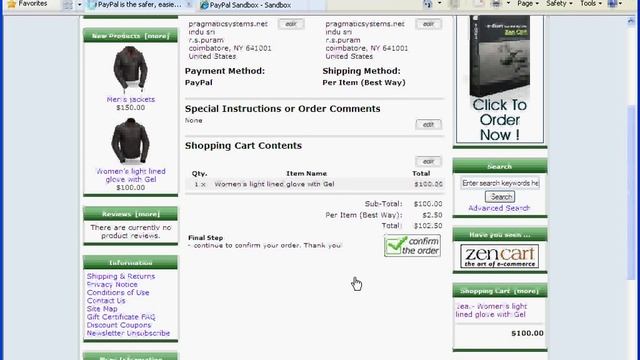Viewport: 640px width, 360px height.
Task: Open the Contact Us link
Action: 106,301
